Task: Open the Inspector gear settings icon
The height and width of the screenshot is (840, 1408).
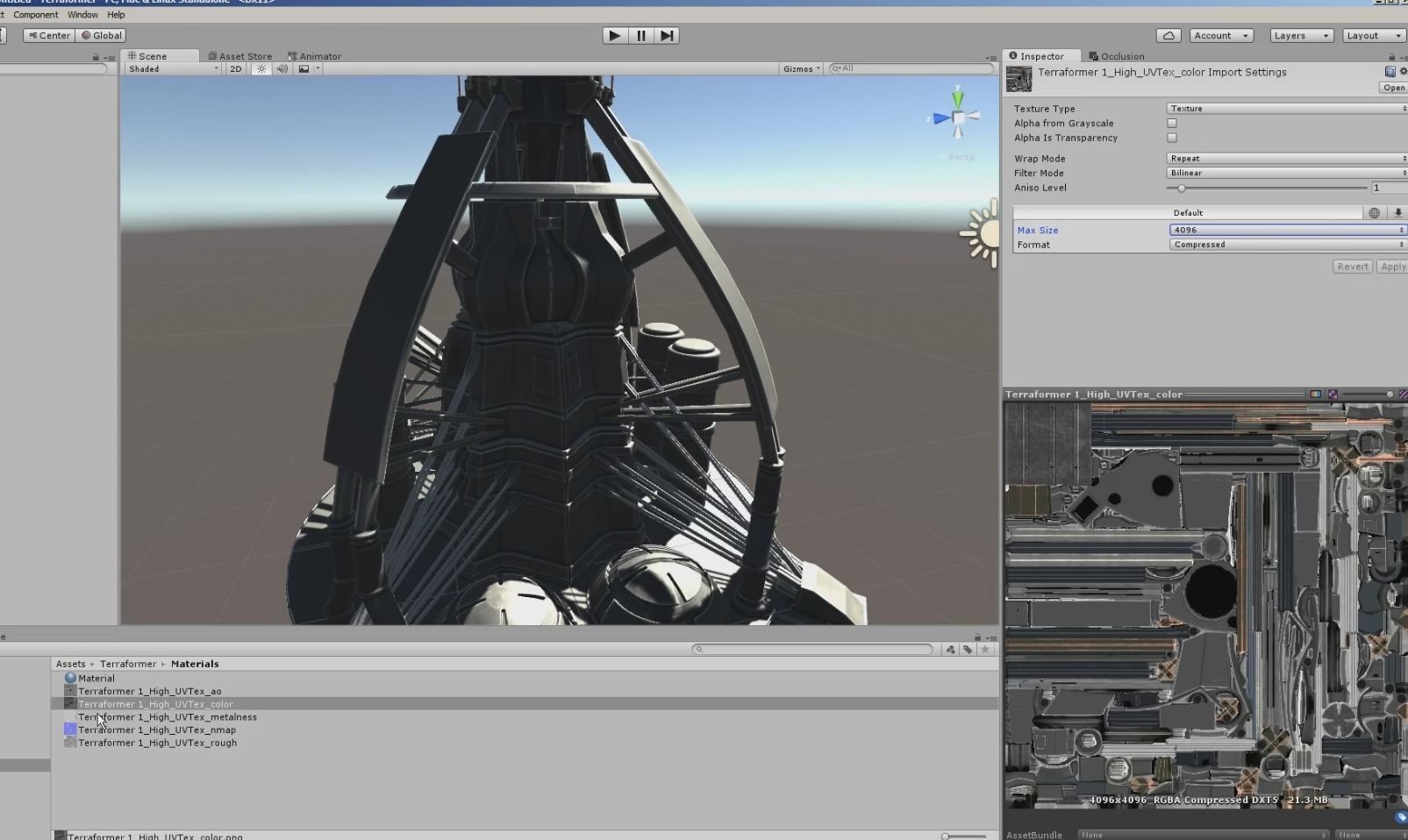Action: click(1403, 72)
